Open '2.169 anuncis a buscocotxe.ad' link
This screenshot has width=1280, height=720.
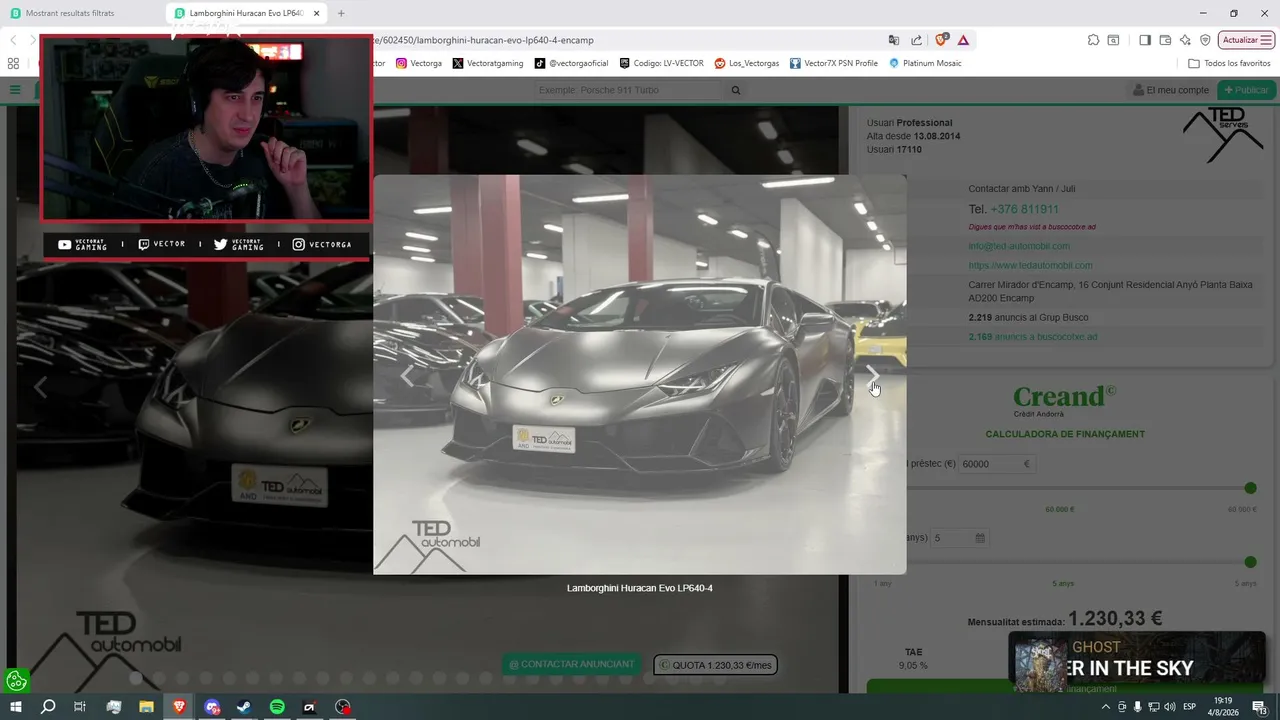click(x=1033, y=337)
